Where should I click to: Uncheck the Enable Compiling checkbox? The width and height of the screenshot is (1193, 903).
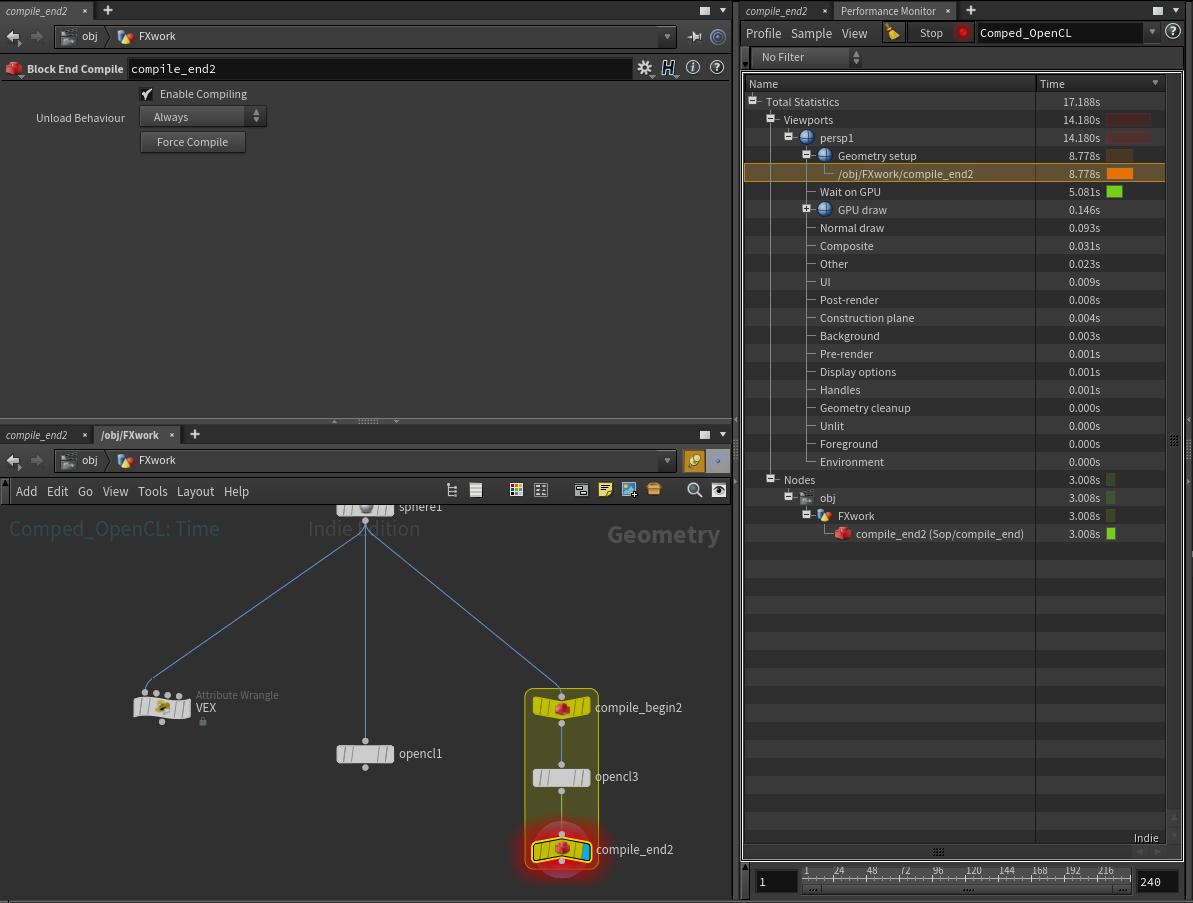pos(147,94)
